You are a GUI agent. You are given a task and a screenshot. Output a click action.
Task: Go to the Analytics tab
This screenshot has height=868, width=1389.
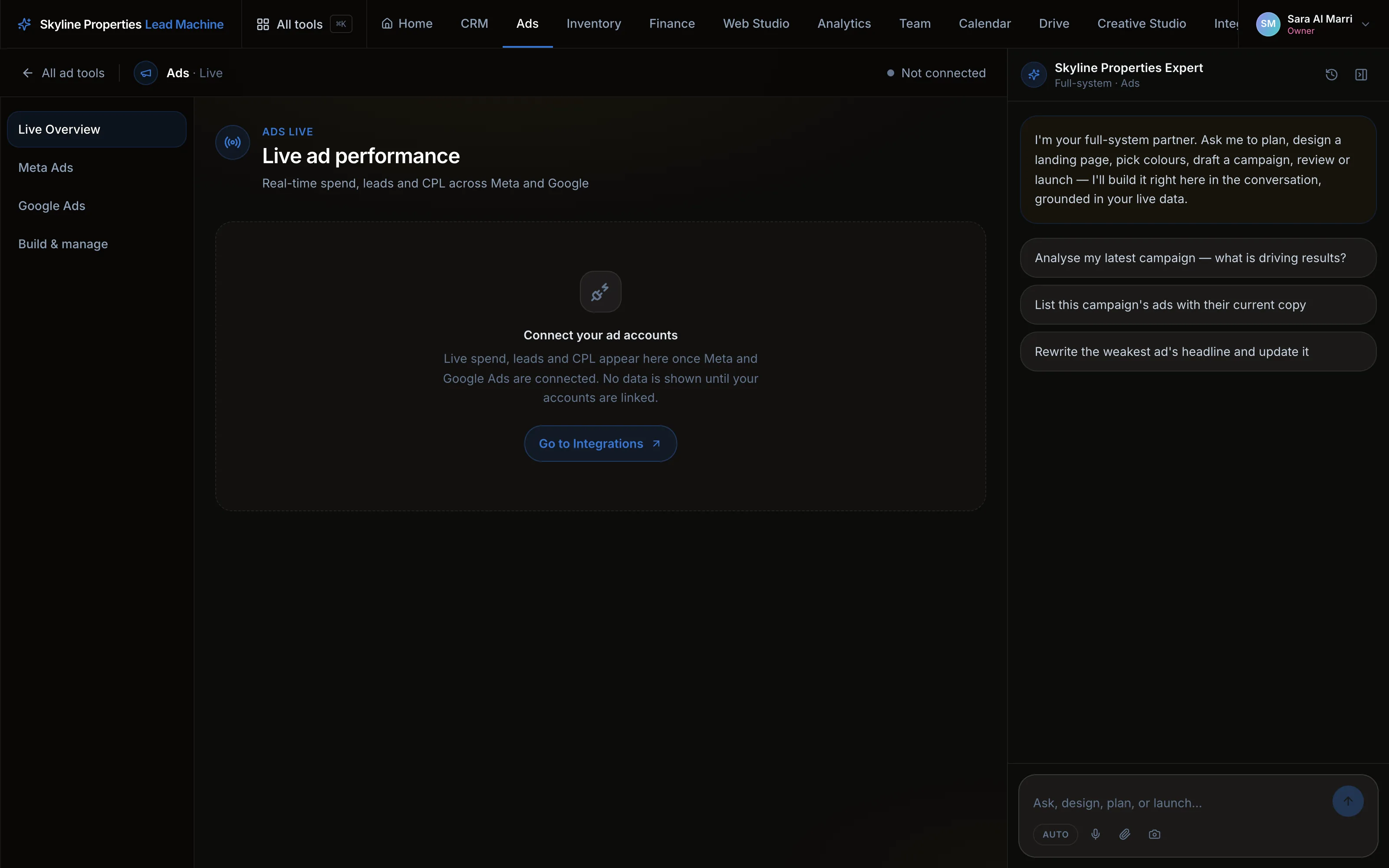coord(844,23)
